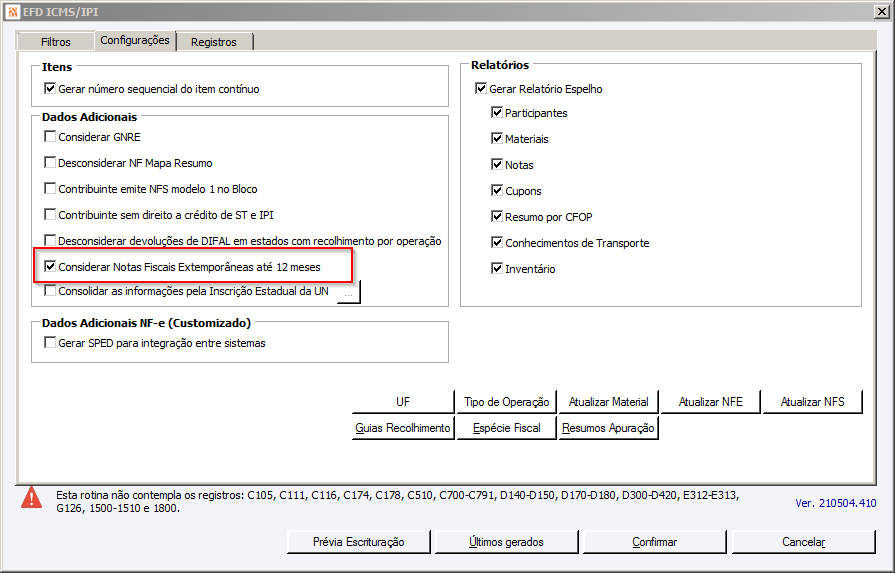Uncheck Gerar número sequencial do item contínuo
The image size is (895, 573).
click(x=50, y=89)
